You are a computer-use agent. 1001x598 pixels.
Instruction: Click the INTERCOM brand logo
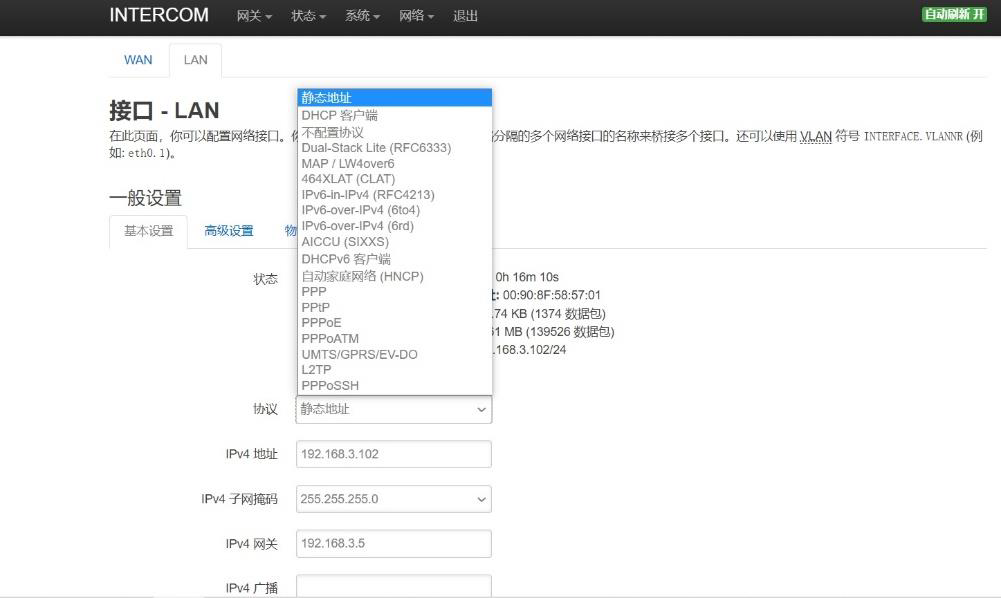pyautogui.click(x=159, y=15)
